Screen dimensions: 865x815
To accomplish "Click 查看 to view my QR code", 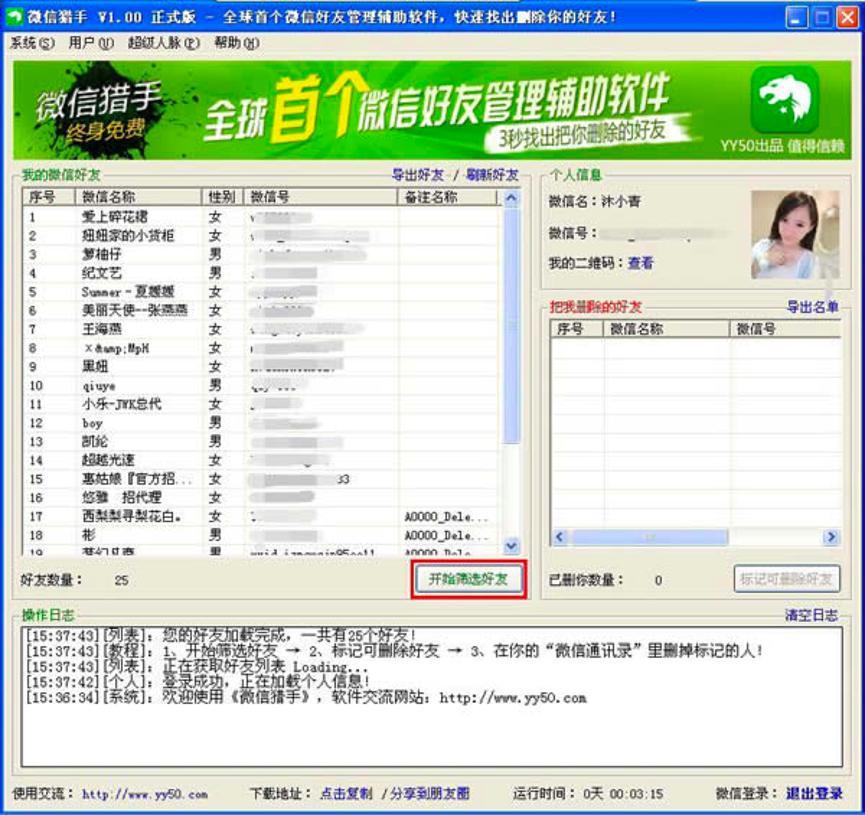I will (640, 263).
